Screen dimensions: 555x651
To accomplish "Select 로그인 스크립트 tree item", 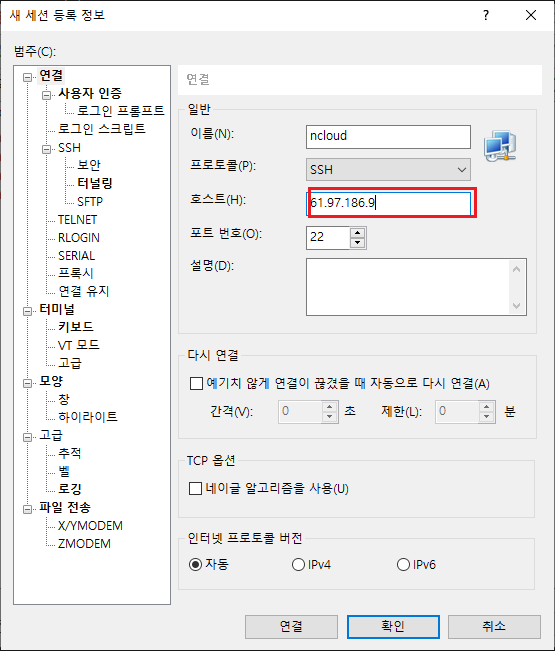I will pyautogui.click(x=102, y=129).
